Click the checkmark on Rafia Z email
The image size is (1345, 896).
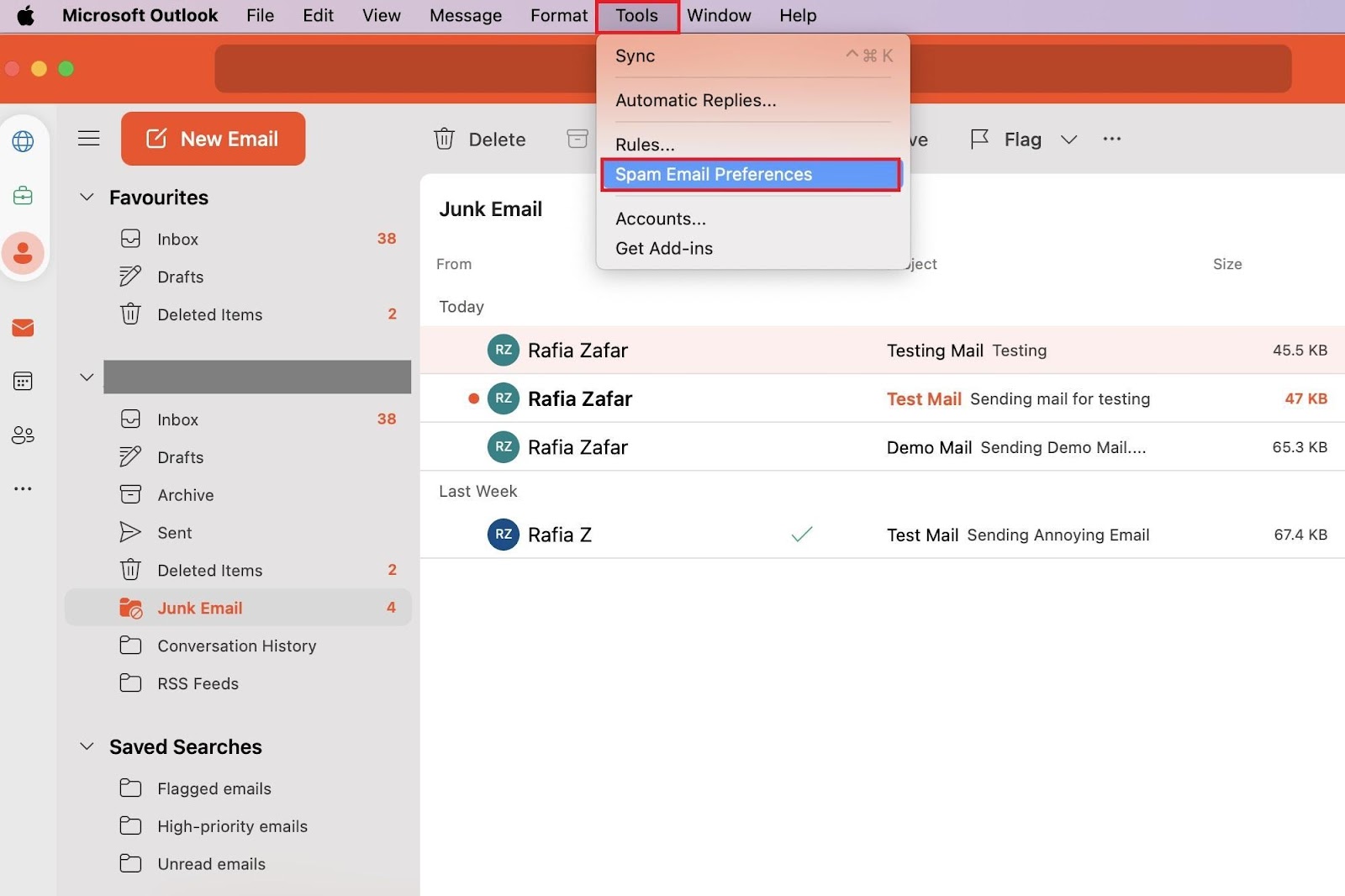point(802,535)
